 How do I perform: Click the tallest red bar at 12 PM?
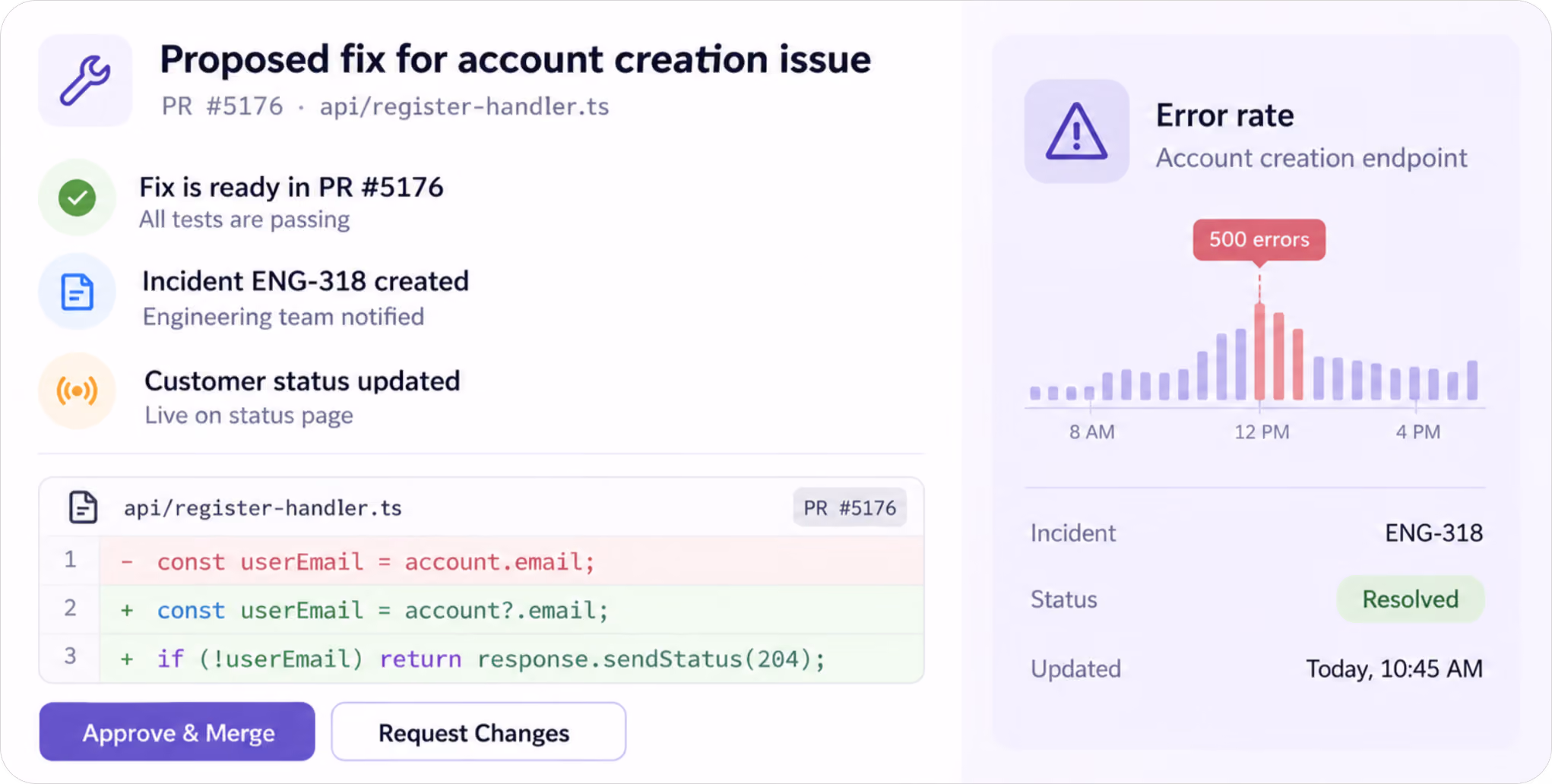coord(1259,351)
